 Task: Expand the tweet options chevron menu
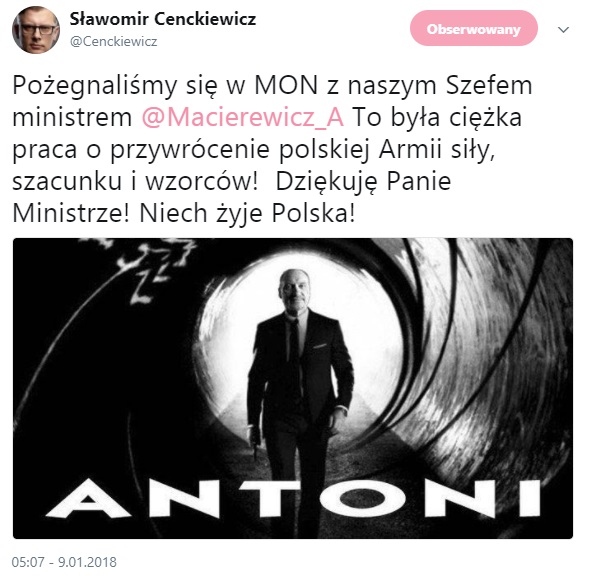563,29
